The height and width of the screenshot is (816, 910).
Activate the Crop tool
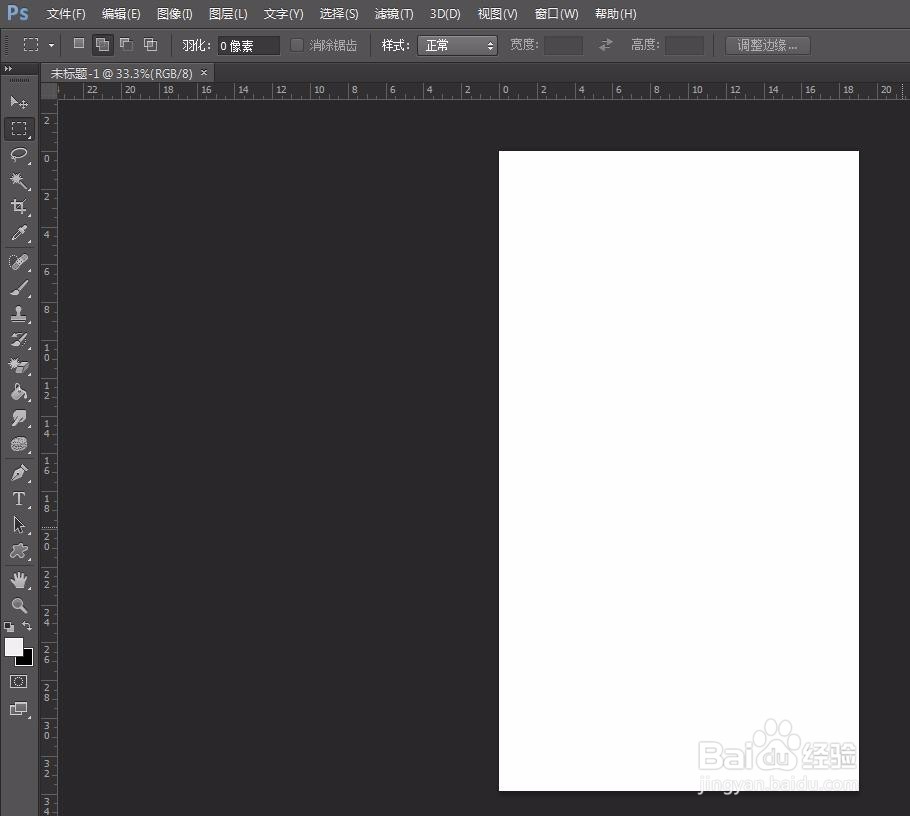pos(18,207)
